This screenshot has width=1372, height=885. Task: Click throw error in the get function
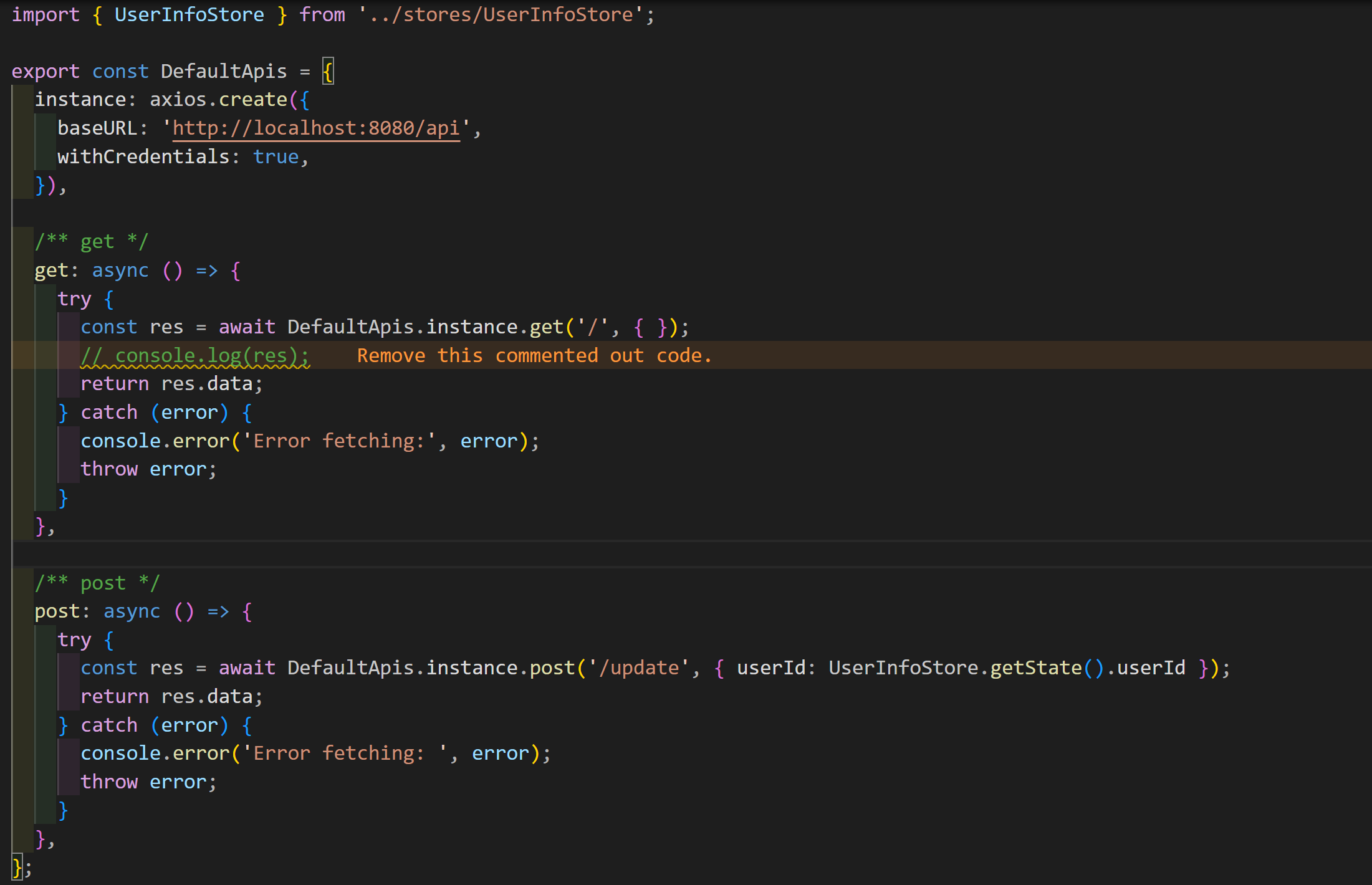[x=143, y=469]
